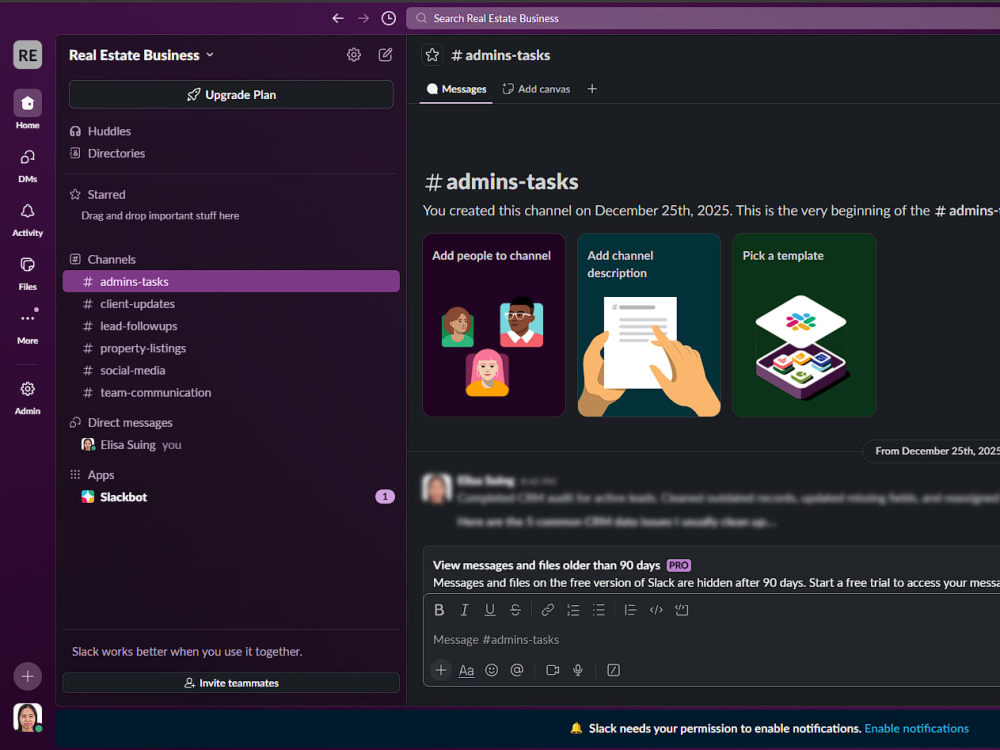Screen dimensions: 1000x750
Task: Add a new tab with plus icon
Action: [592, 89]
